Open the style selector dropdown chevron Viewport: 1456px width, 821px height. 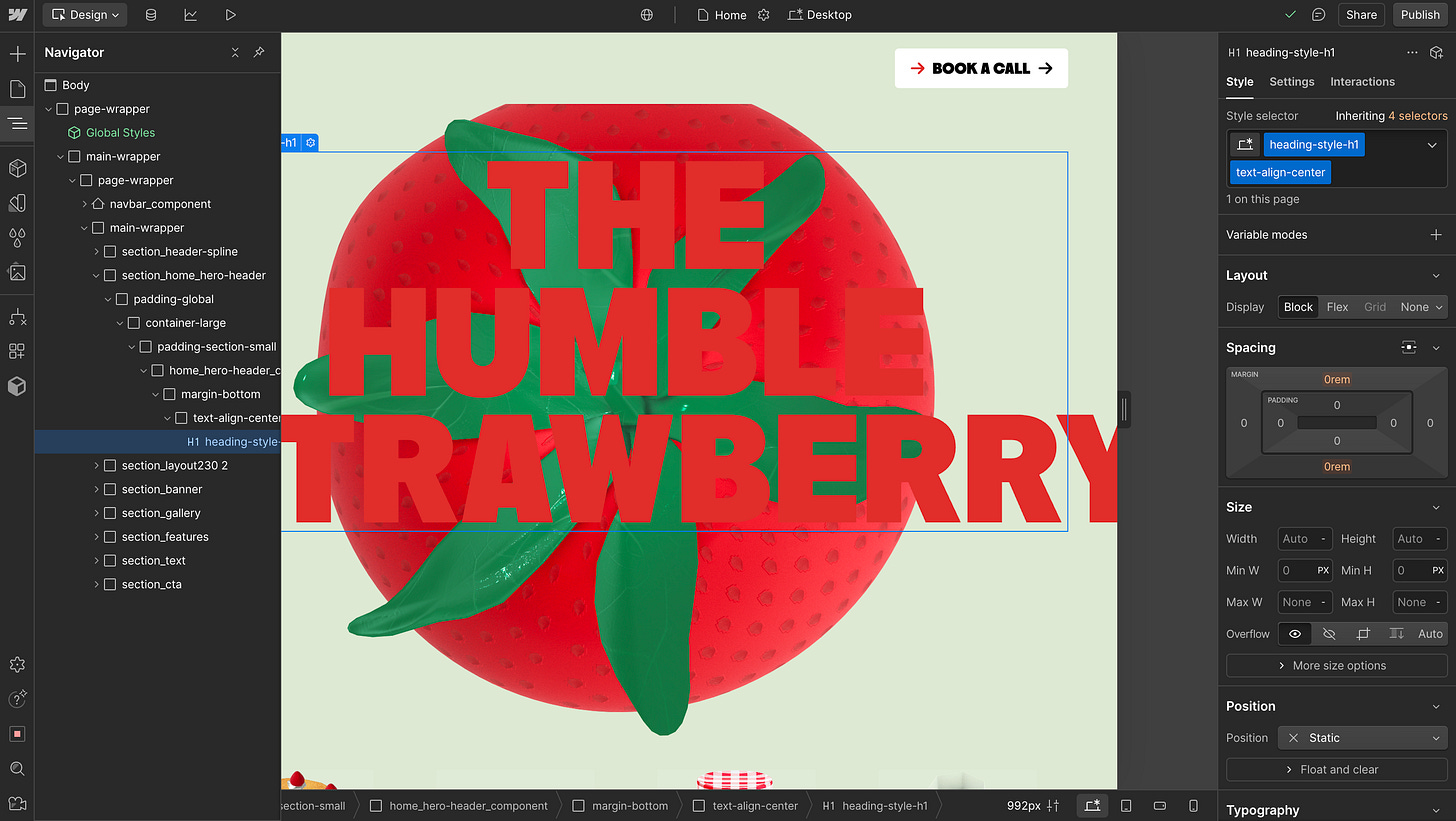(1432, 145)
